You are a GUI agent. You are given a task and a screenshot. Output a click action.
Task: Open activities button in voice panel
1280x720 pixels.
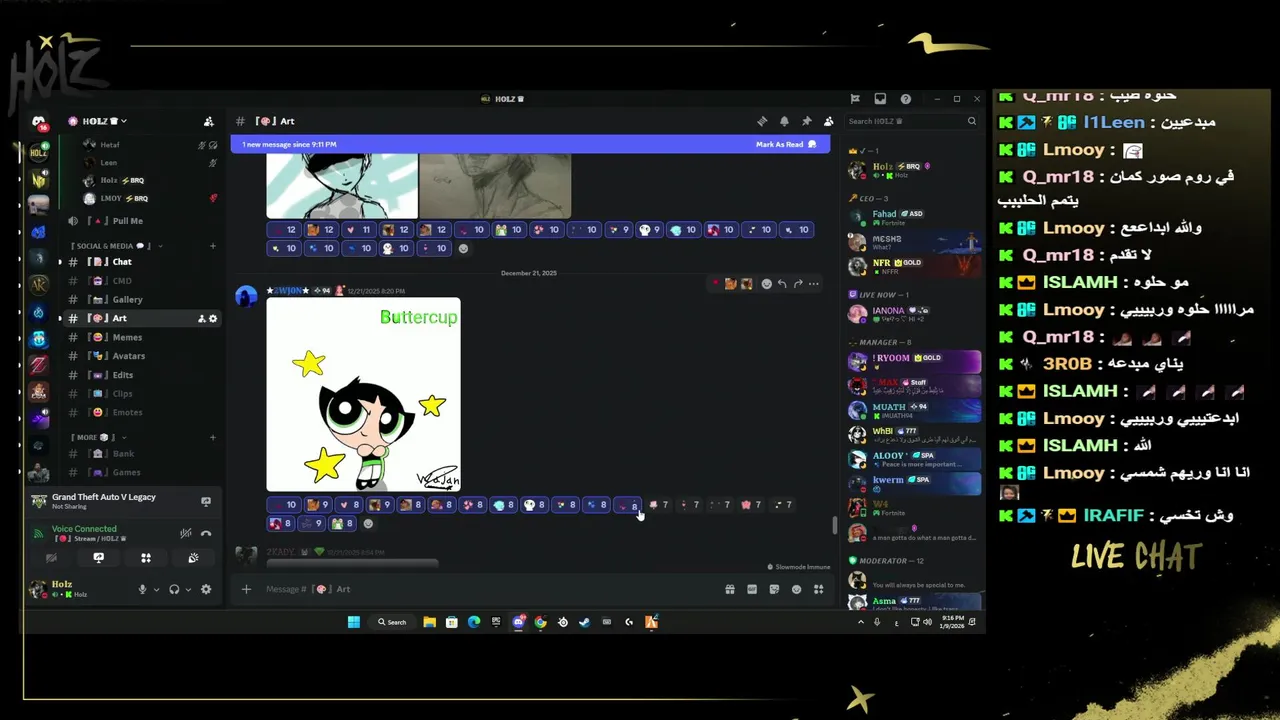tap(146, 558)
